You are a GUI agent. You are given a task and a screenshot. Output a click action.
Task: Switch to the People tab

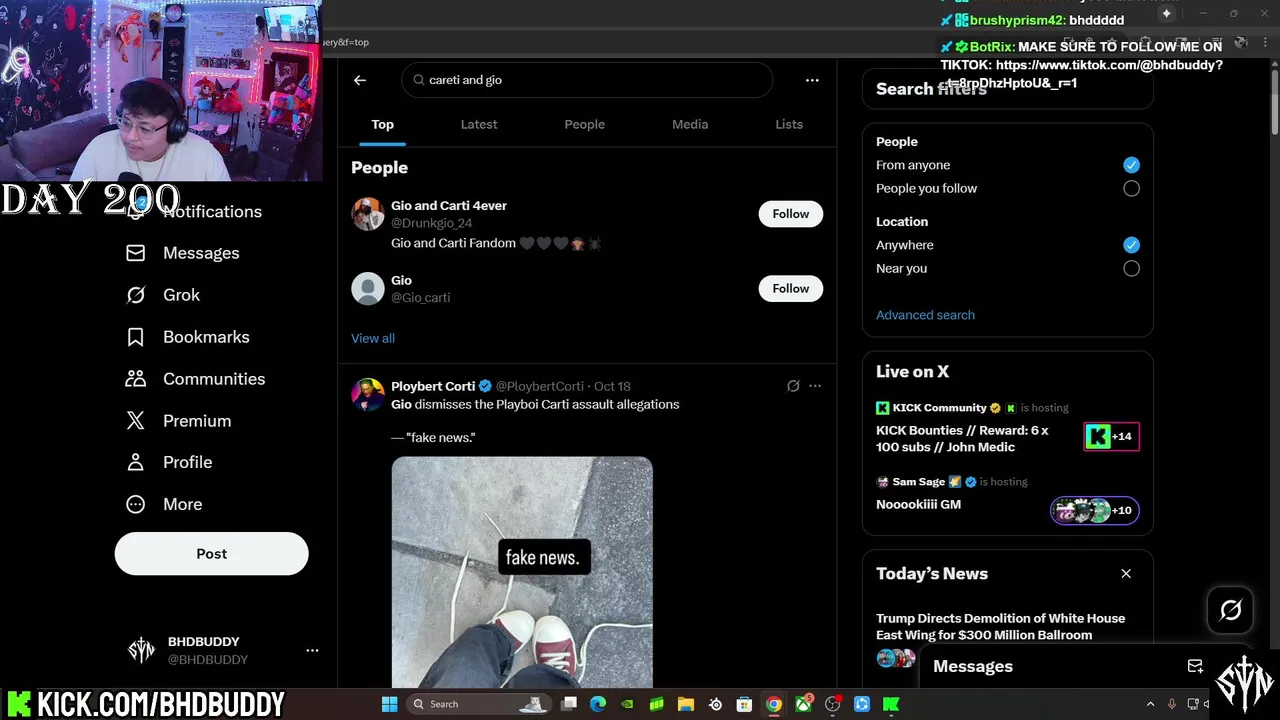tap(585, 124)
